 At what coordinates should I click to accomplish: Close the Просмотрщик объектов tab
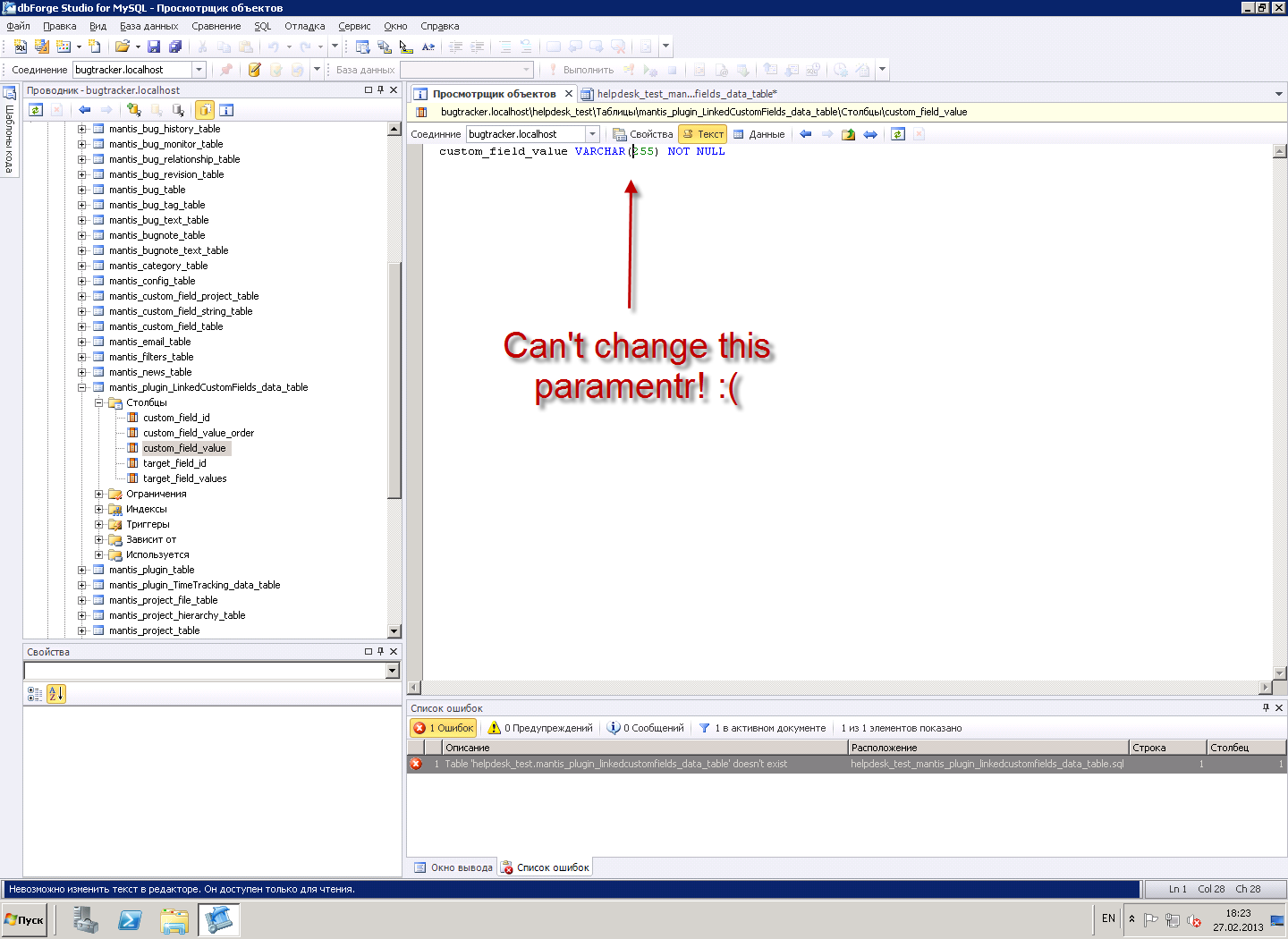pos(568,94)
